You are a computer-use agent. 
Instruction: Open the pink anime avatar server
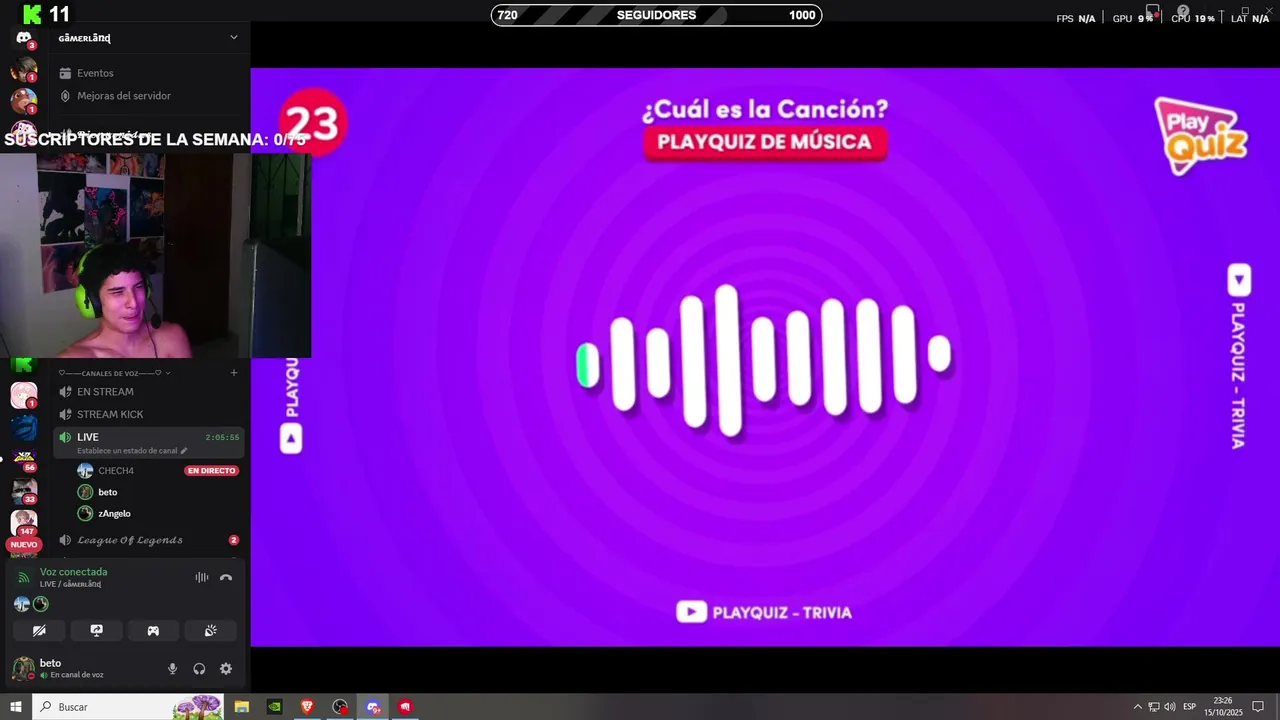(23, 395)
